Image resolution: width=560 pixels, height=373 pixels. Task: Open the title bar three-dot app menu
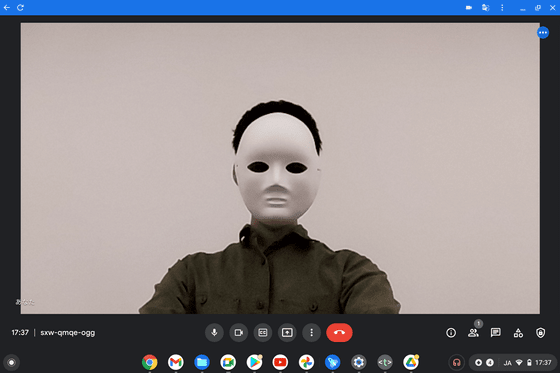pos(502,8)
